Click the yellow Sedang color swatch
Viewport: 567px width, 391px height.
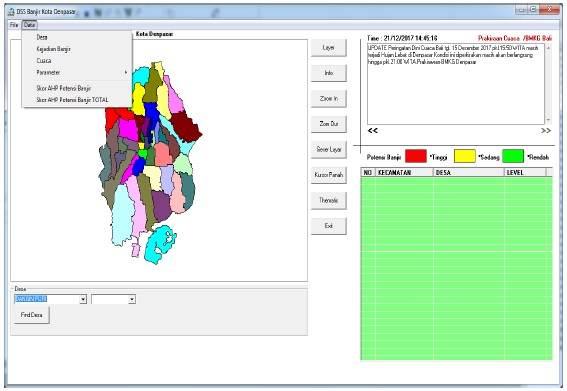(x=465, y=156)
